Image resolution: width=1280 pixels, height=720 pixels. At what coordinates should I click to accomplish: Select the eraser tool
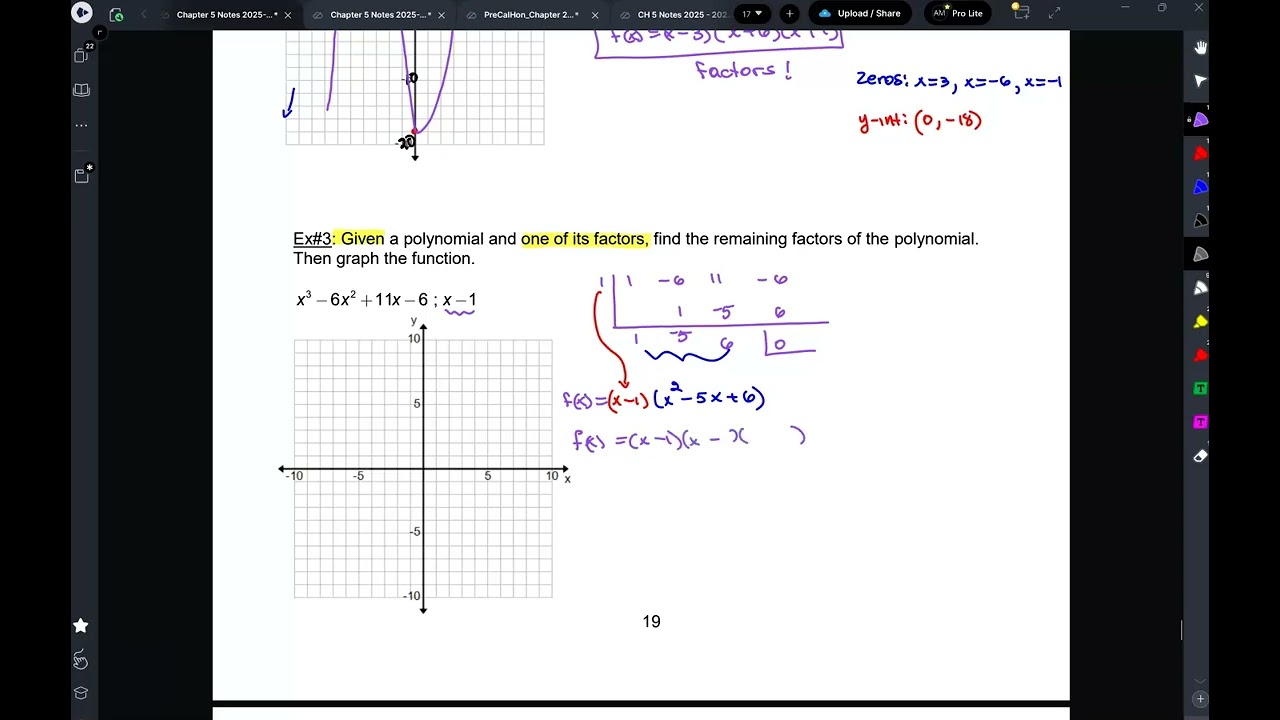click(x=1200, y=456)
